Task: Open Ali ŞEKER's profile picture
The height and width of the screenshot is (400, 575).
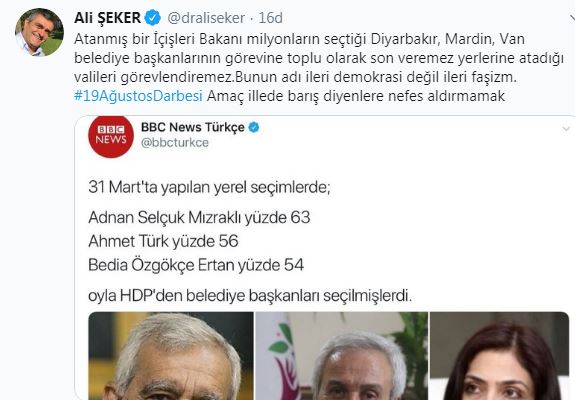Action: [x=39, y=32]
